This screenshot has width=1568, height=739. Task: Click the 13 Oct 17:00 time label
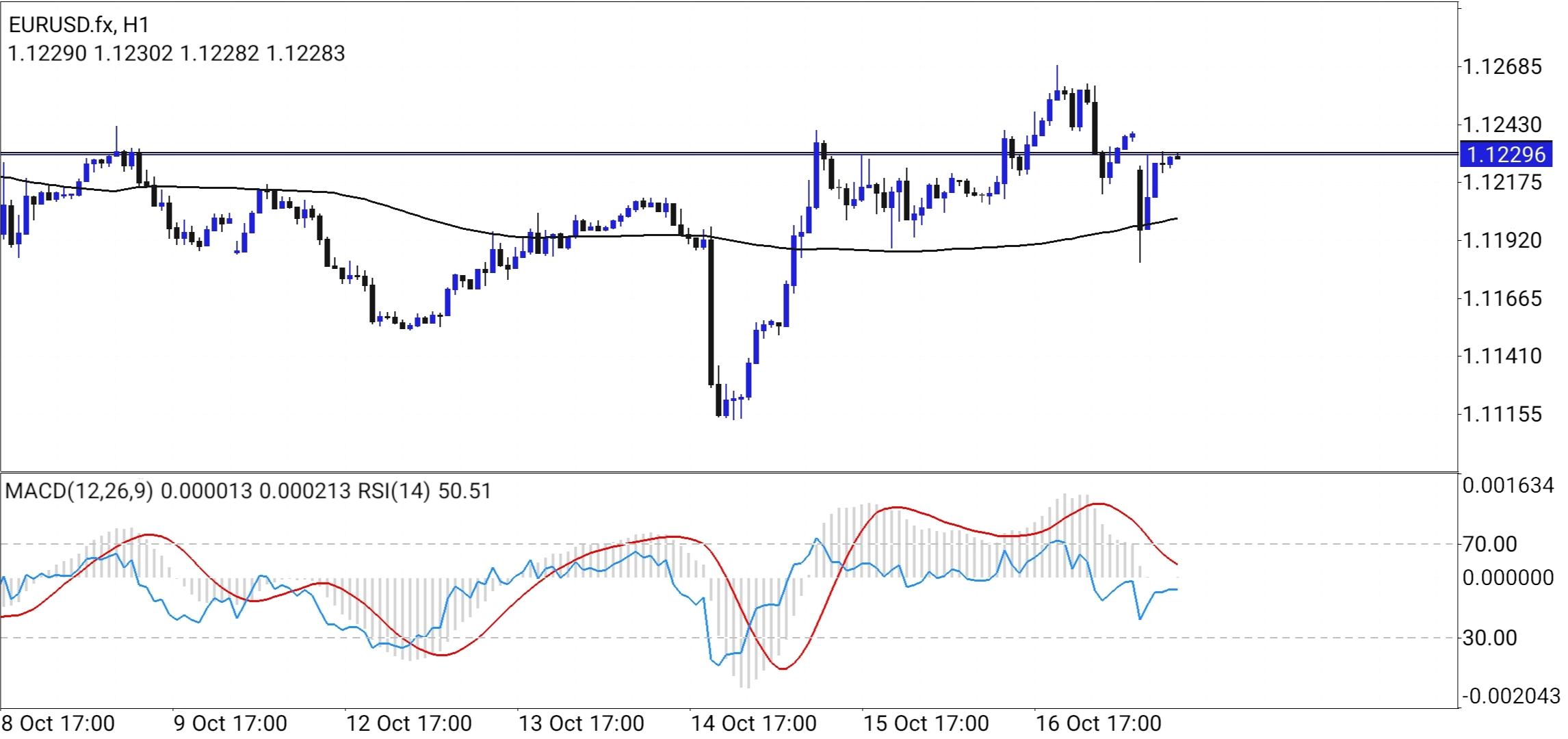pyautogui.click(x=582, y=724)
